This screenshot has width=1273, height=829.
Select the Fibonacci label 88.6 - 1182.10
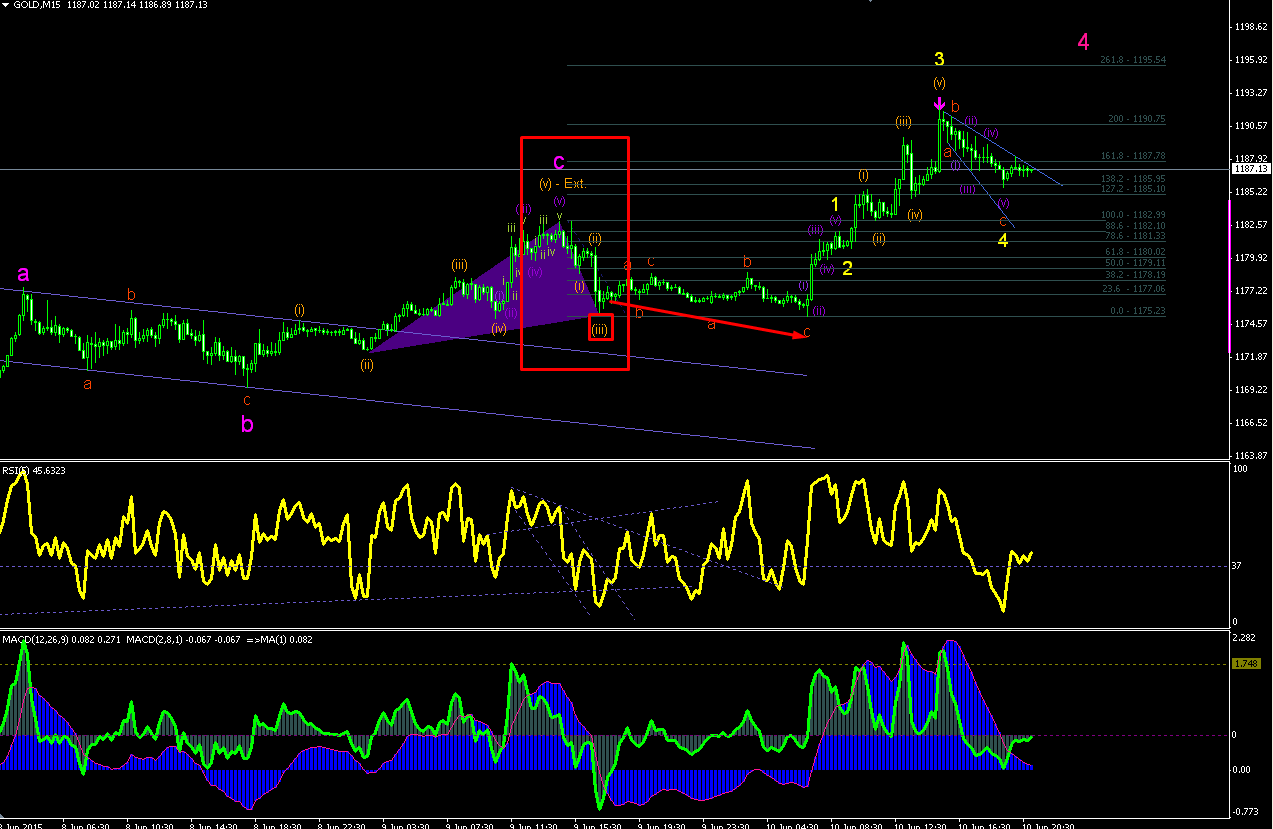pos(1135,226)
